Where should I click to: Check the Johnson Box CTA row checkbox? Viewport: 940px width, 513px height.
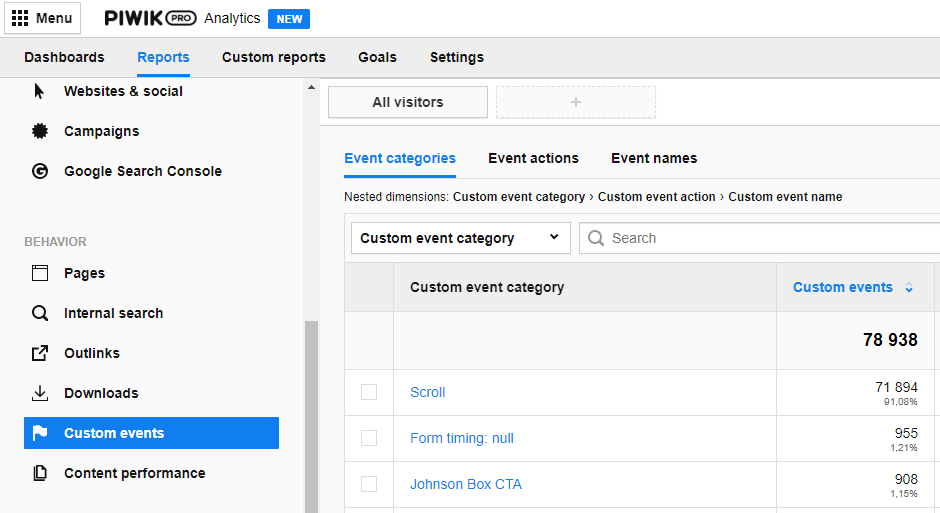point(369,484)
